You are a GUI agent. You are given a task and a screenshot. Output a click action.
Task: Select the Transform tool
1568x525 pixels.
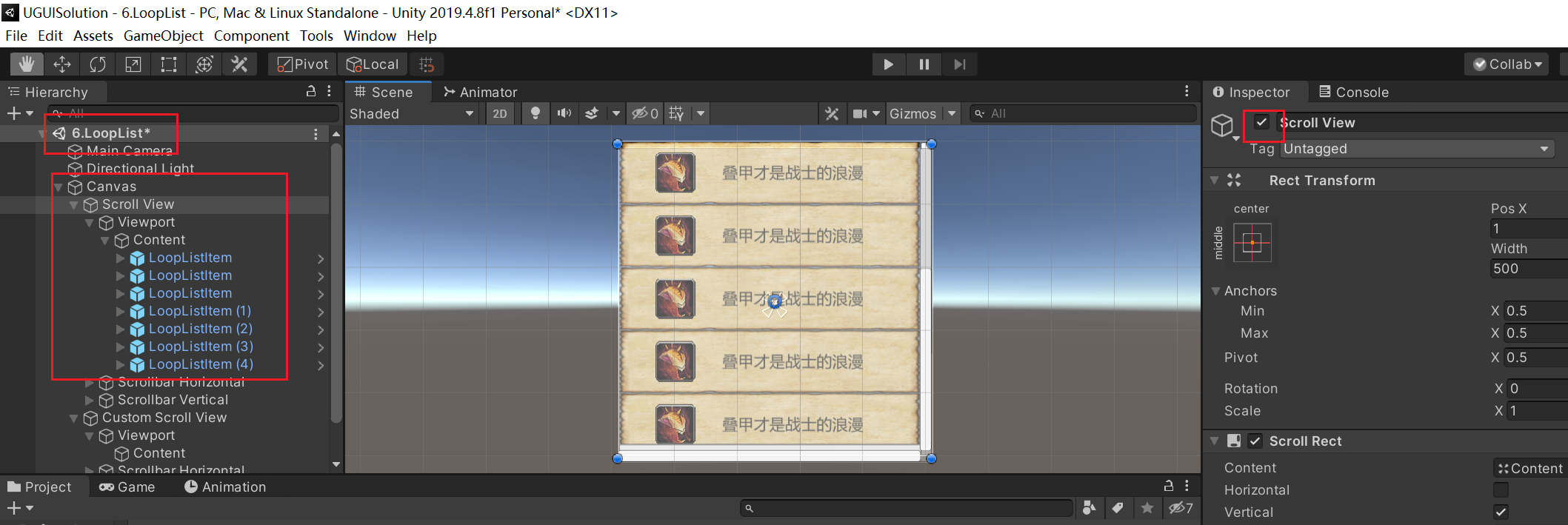[x=204, y=64]
